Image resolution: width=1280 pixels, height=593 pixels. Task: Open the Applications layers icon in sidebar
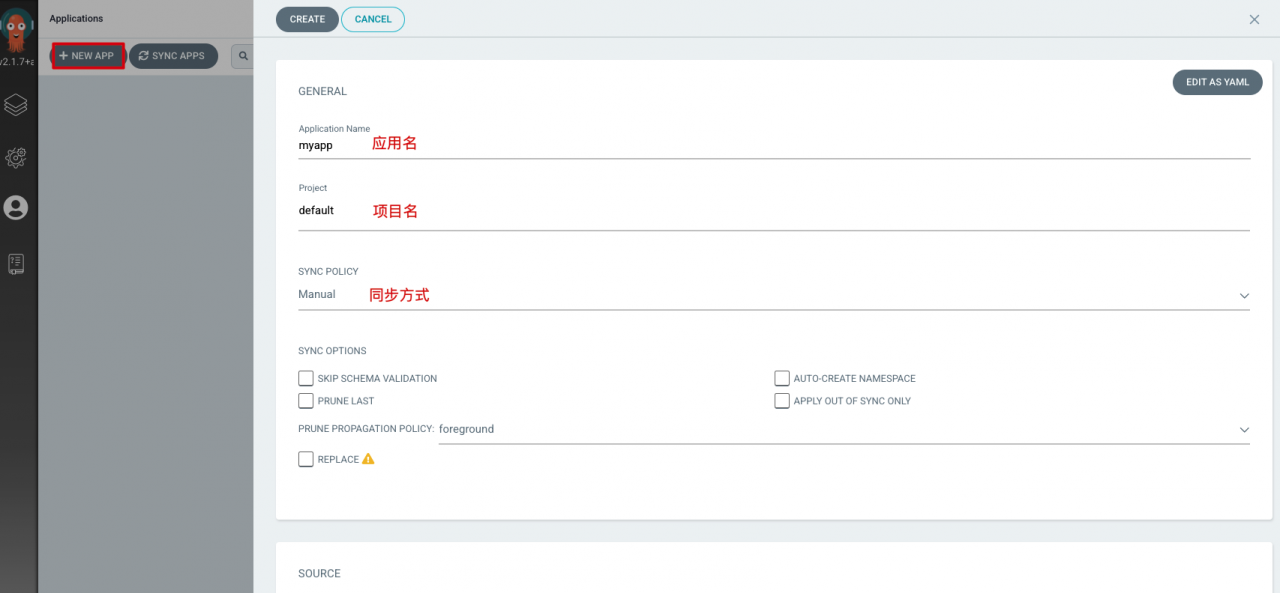16,105
